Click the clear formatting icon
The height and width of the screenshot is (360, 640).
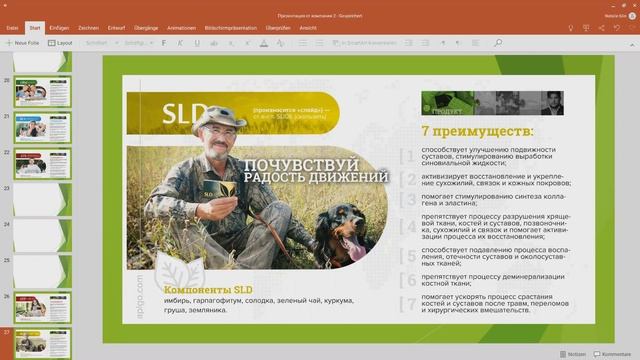[x=280, y=43]
